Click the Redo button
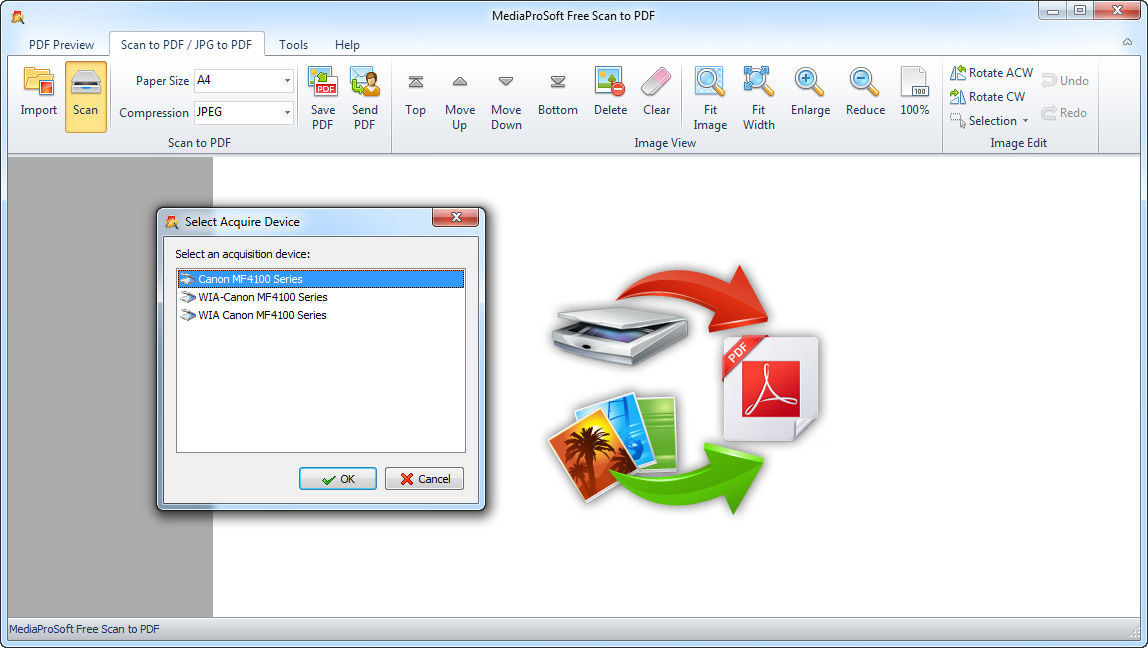The height and width of the screenshot is (648, 1148). pos(1065,113)
